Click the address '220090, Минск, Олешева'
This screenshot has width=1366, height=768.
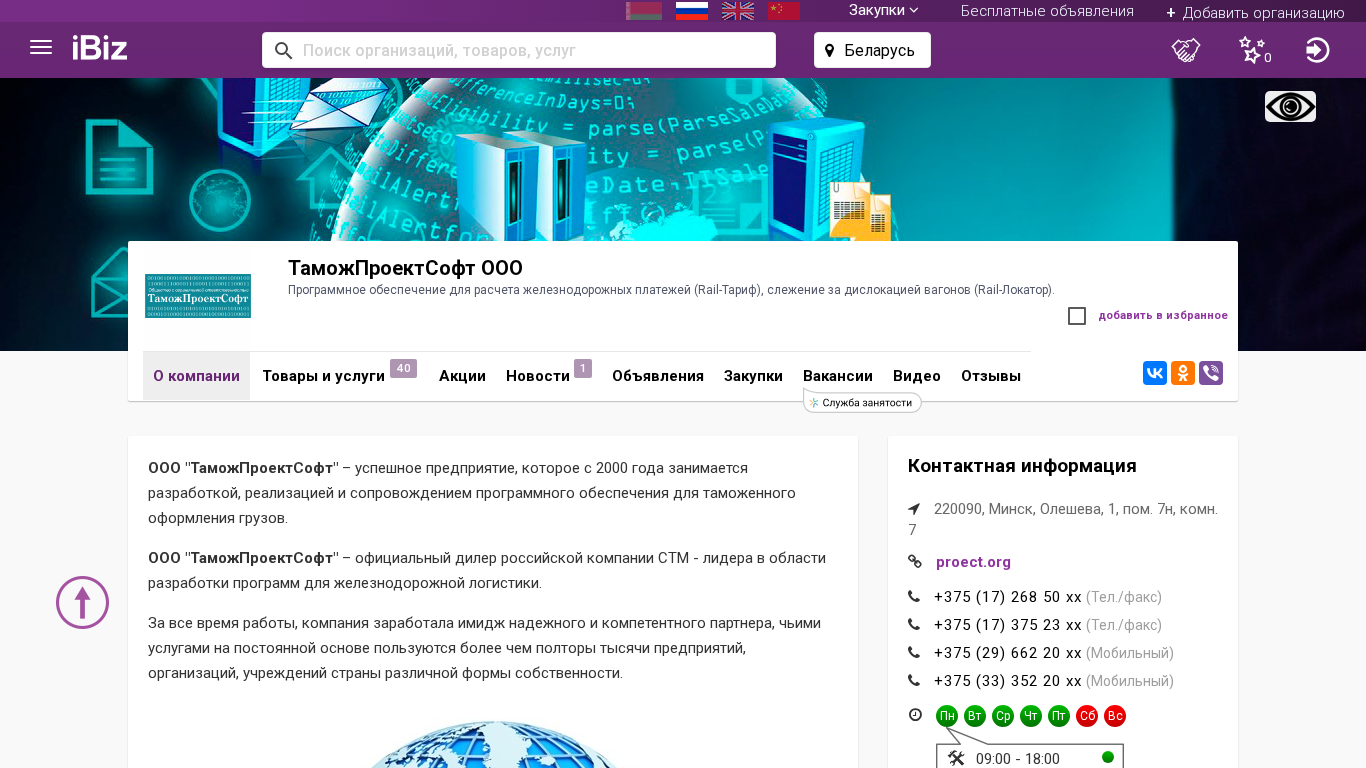[x=1063, y=519]
